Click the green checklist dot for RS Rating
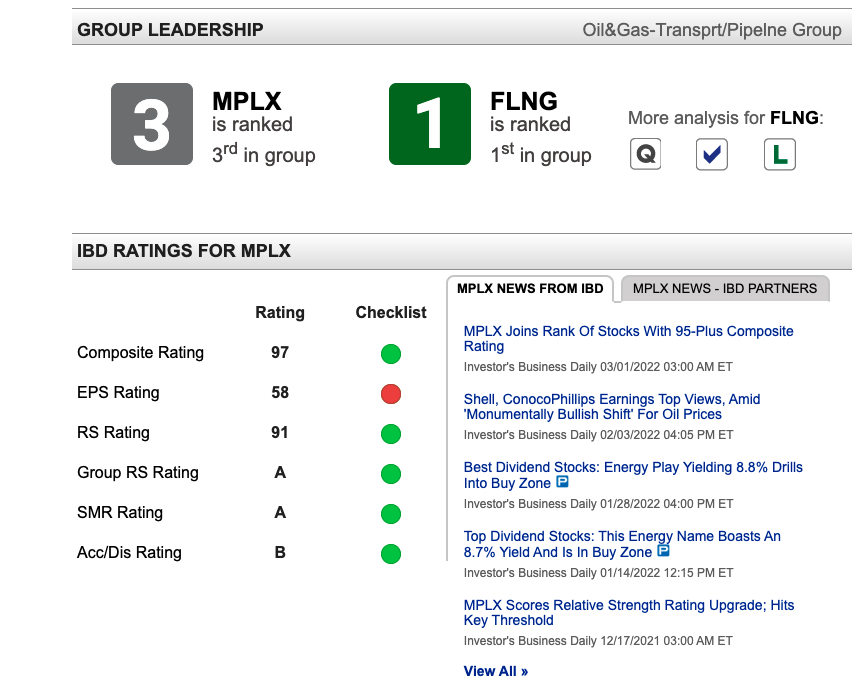The image size is (856, 694). 391,434
